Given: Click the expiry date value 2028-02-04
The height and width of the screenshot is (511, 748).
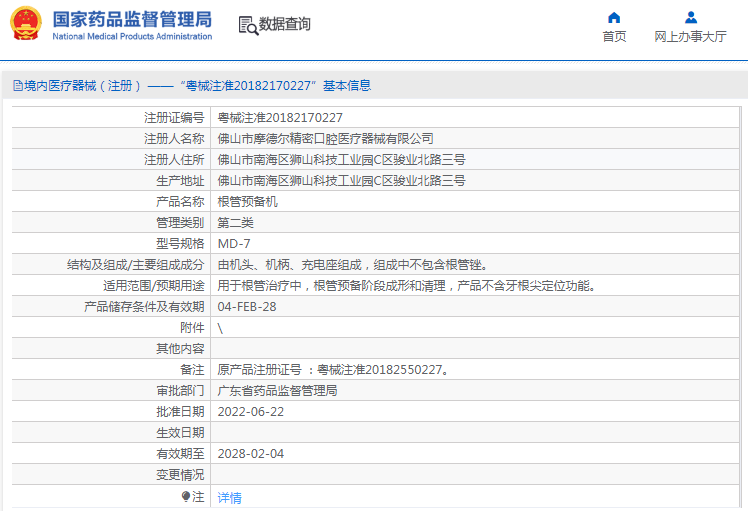Looking at the screenshot, I should (x=250, y=453).
